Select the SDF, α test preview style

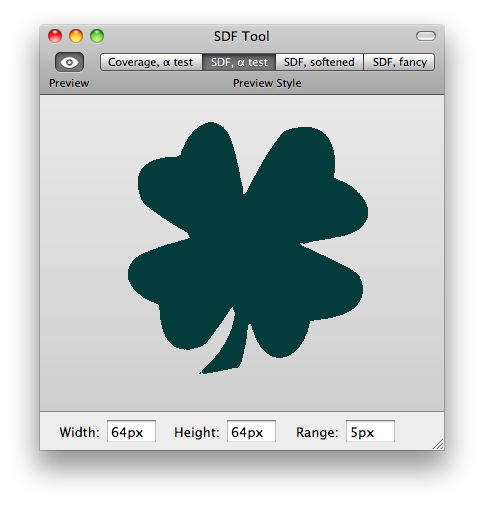coord(239,62)
